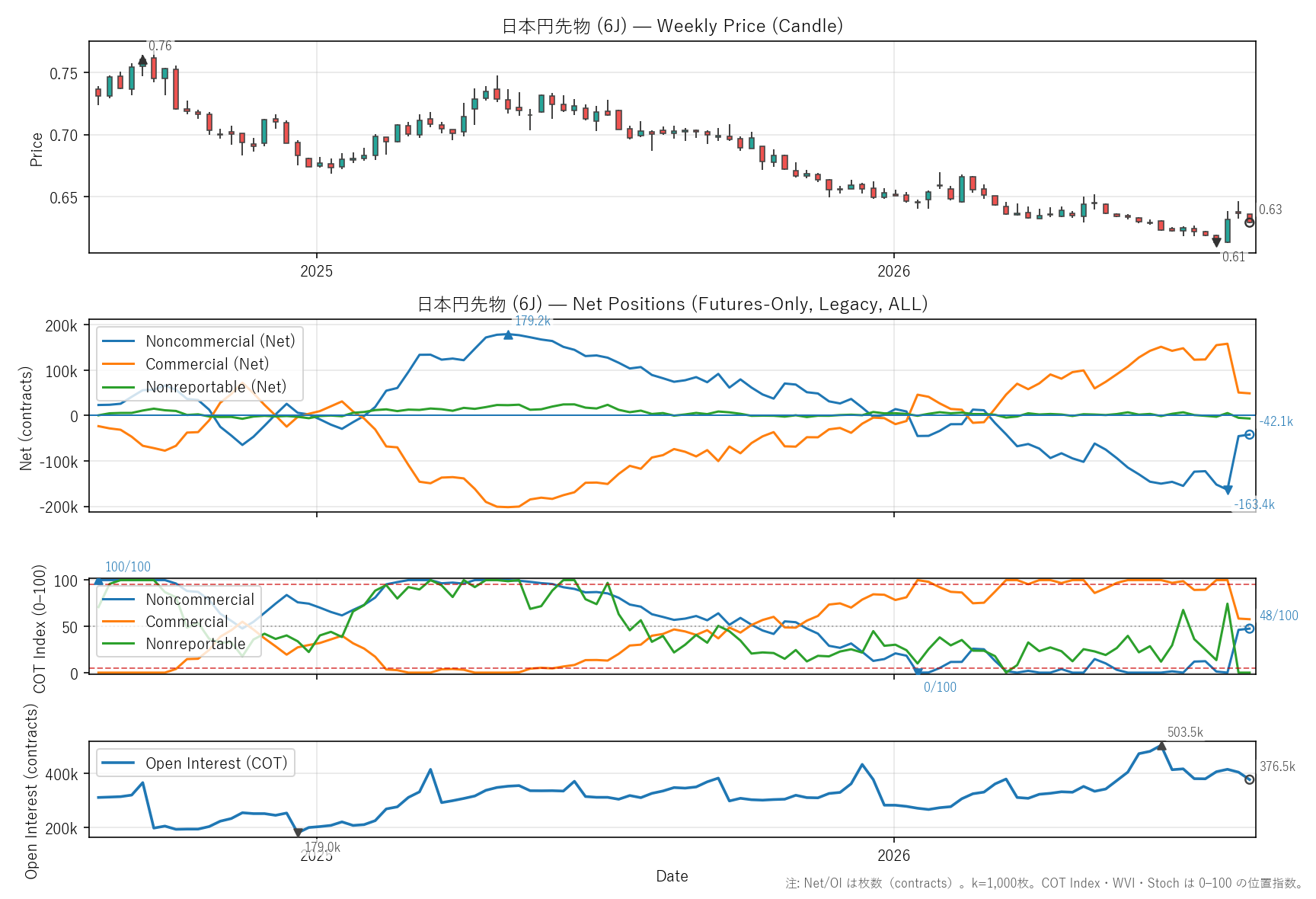Click the 503.5k open interest peak label

pos(1185,732)
